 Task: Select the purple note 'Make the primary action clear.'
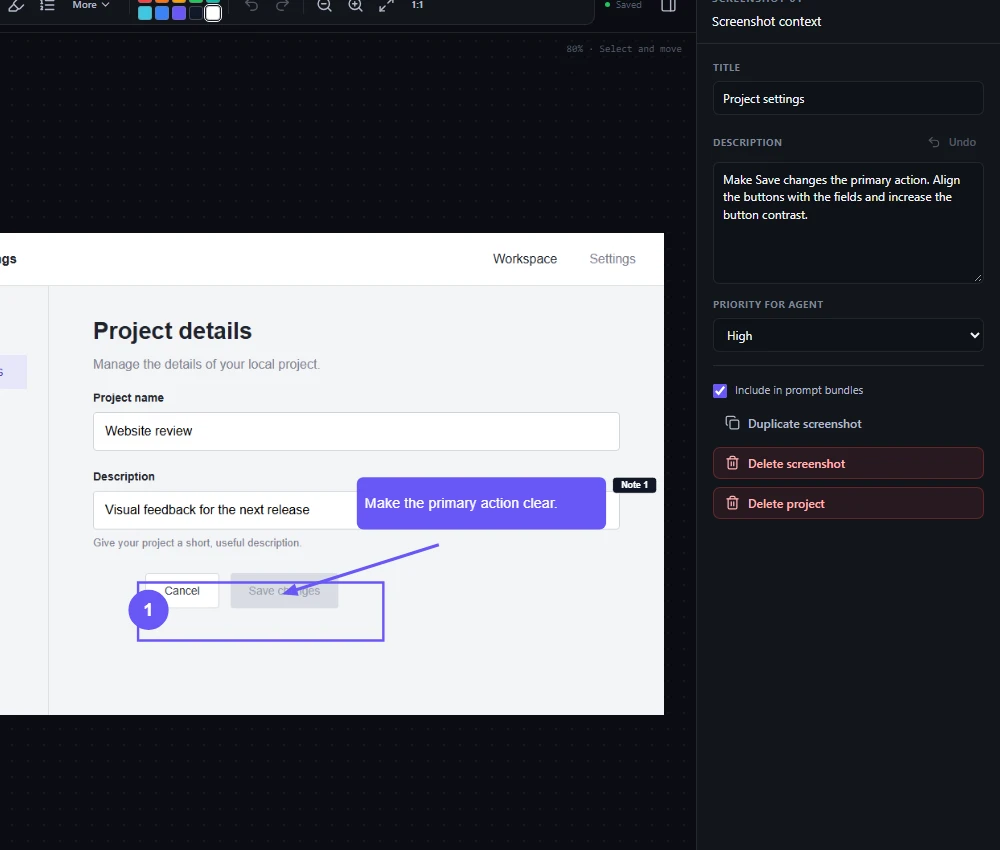[x=481, y=503]
